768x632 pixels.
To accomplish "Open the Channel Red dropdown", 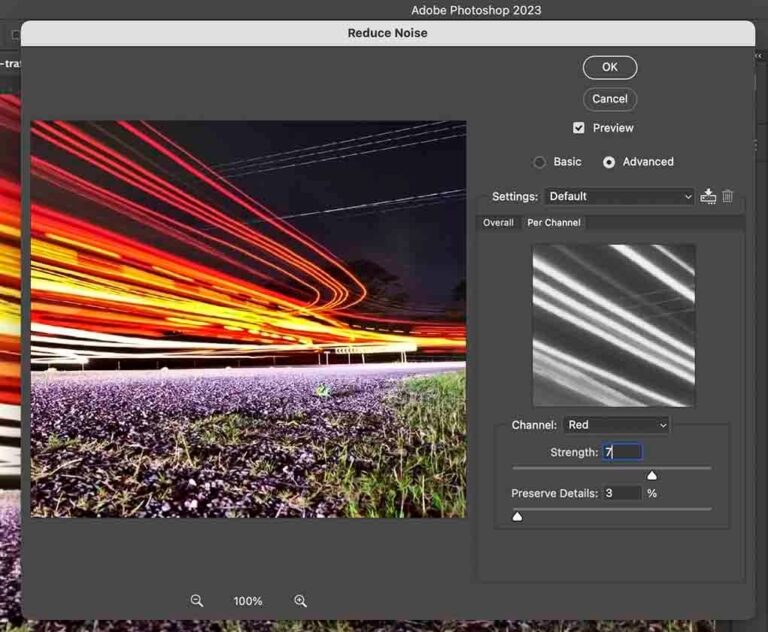I will [616, 425].
